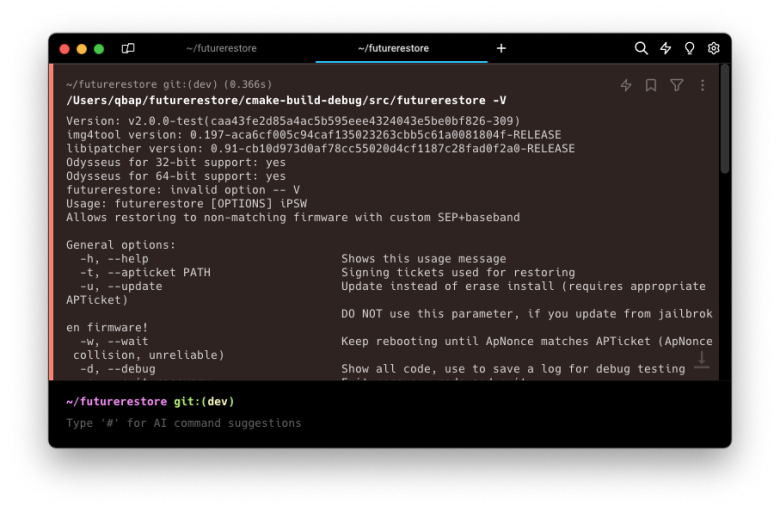
Task: Click the red close window button
Action: point(64,49)
